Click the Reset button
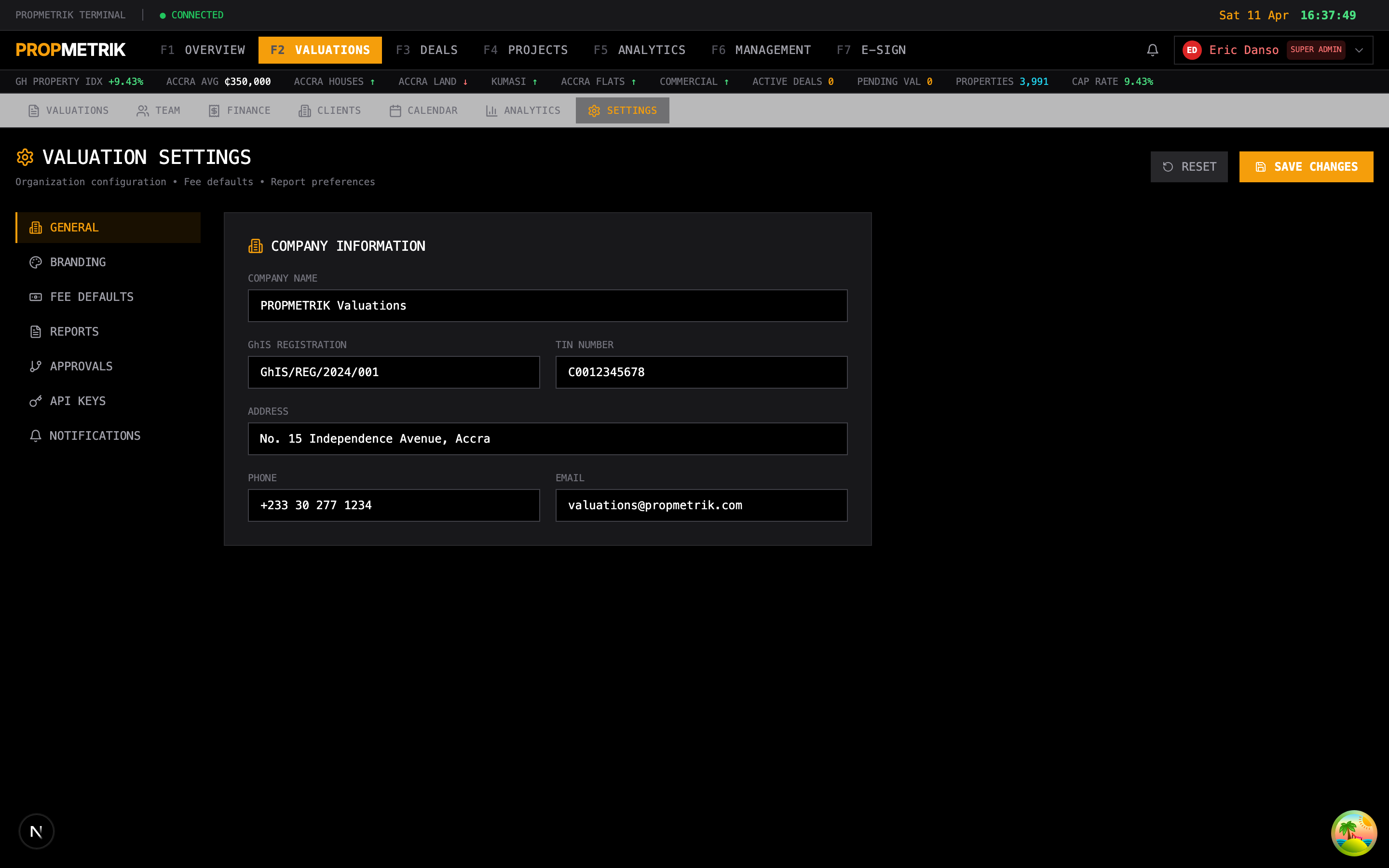 [1189, 167]
